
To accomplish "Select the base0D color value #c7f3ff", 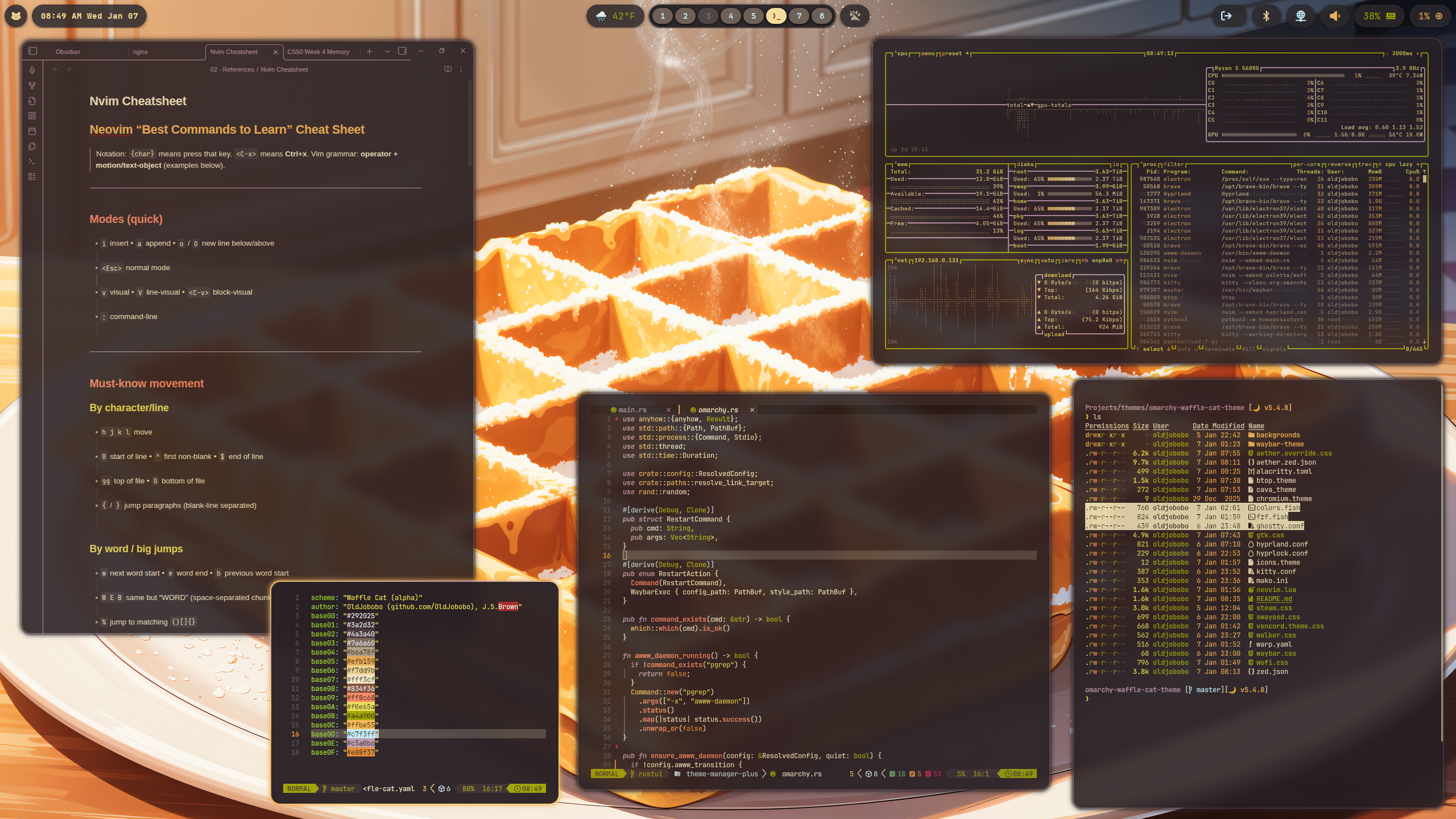I will pyautogui.click(x=361, y=734).
